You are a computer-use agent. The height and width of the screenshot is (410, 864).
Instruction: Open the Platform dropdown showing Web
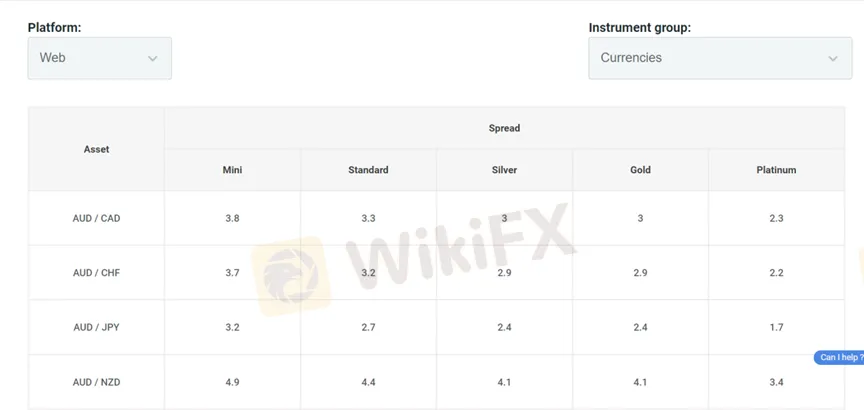pyautogui.click(x=100, y=58)
